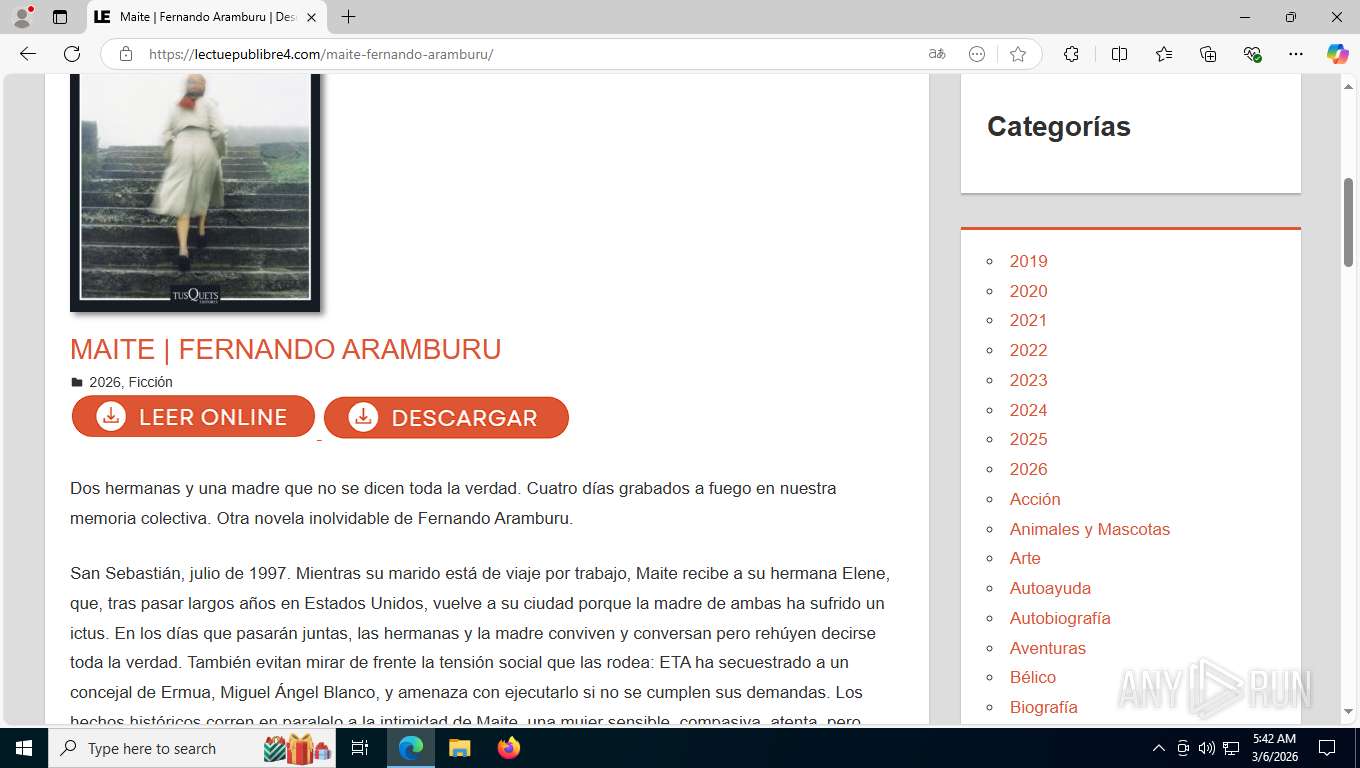Click the scrollbar down arrow
Screen dimensions: 1360x768
pos(1348,711)
